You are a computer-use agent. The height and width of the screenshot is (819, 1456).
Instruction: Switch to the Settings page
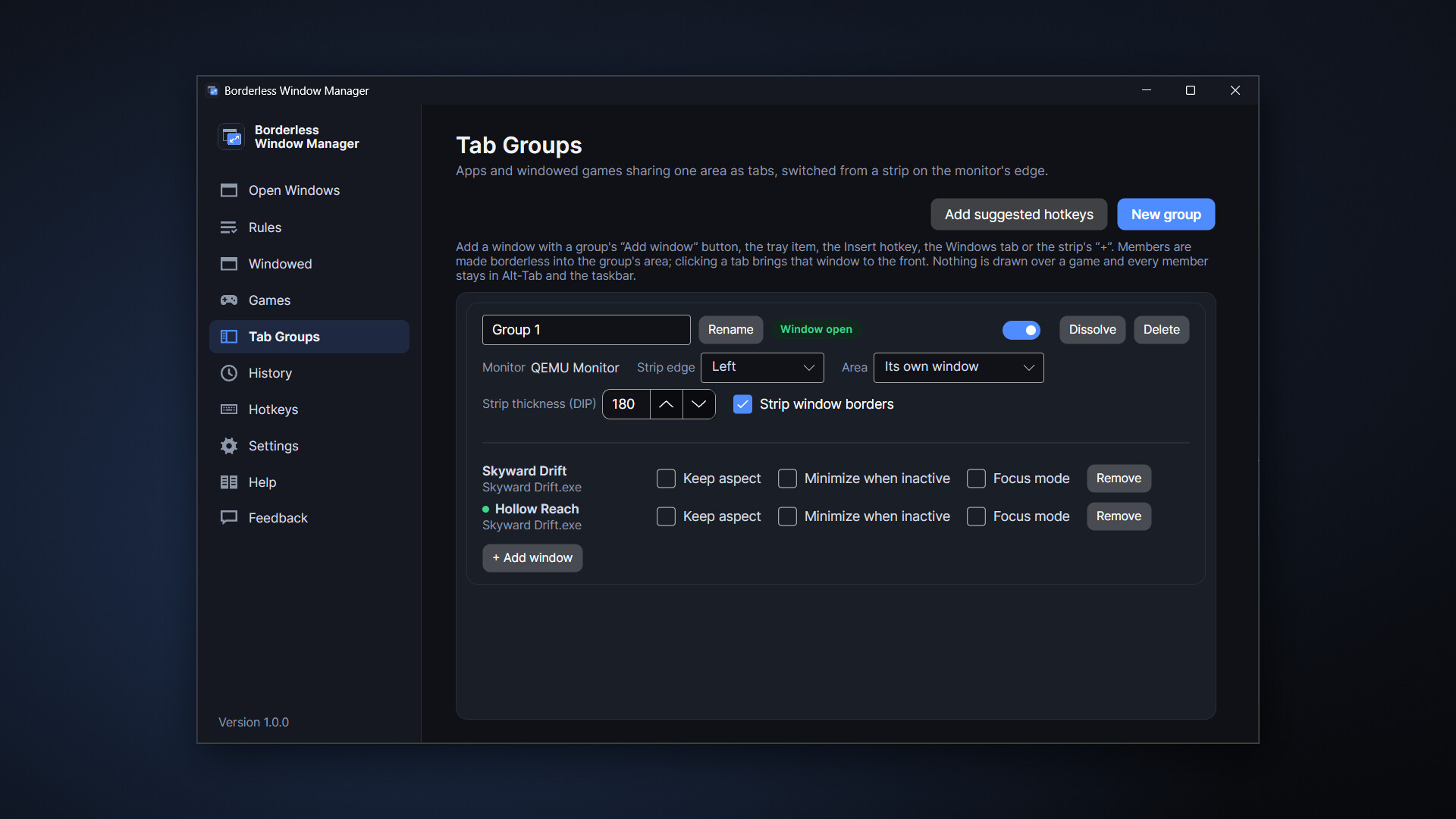(x=309, y=446)
